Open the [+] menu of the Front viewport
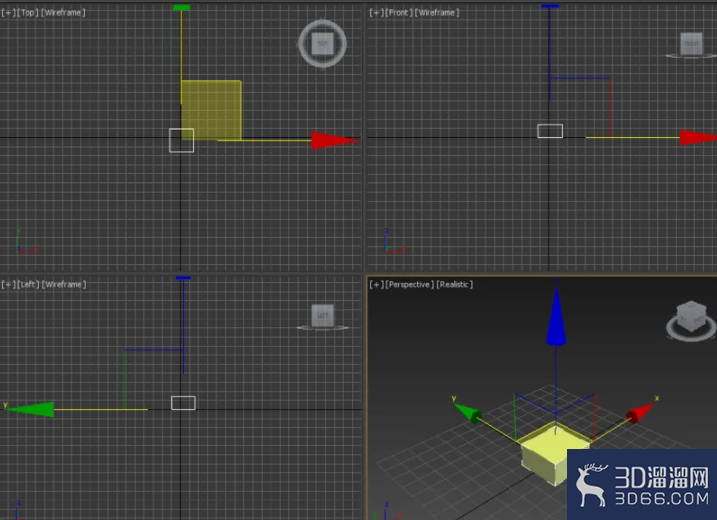Screen dimensions: 717x520 pyautogui.click(x=376, y=13)
